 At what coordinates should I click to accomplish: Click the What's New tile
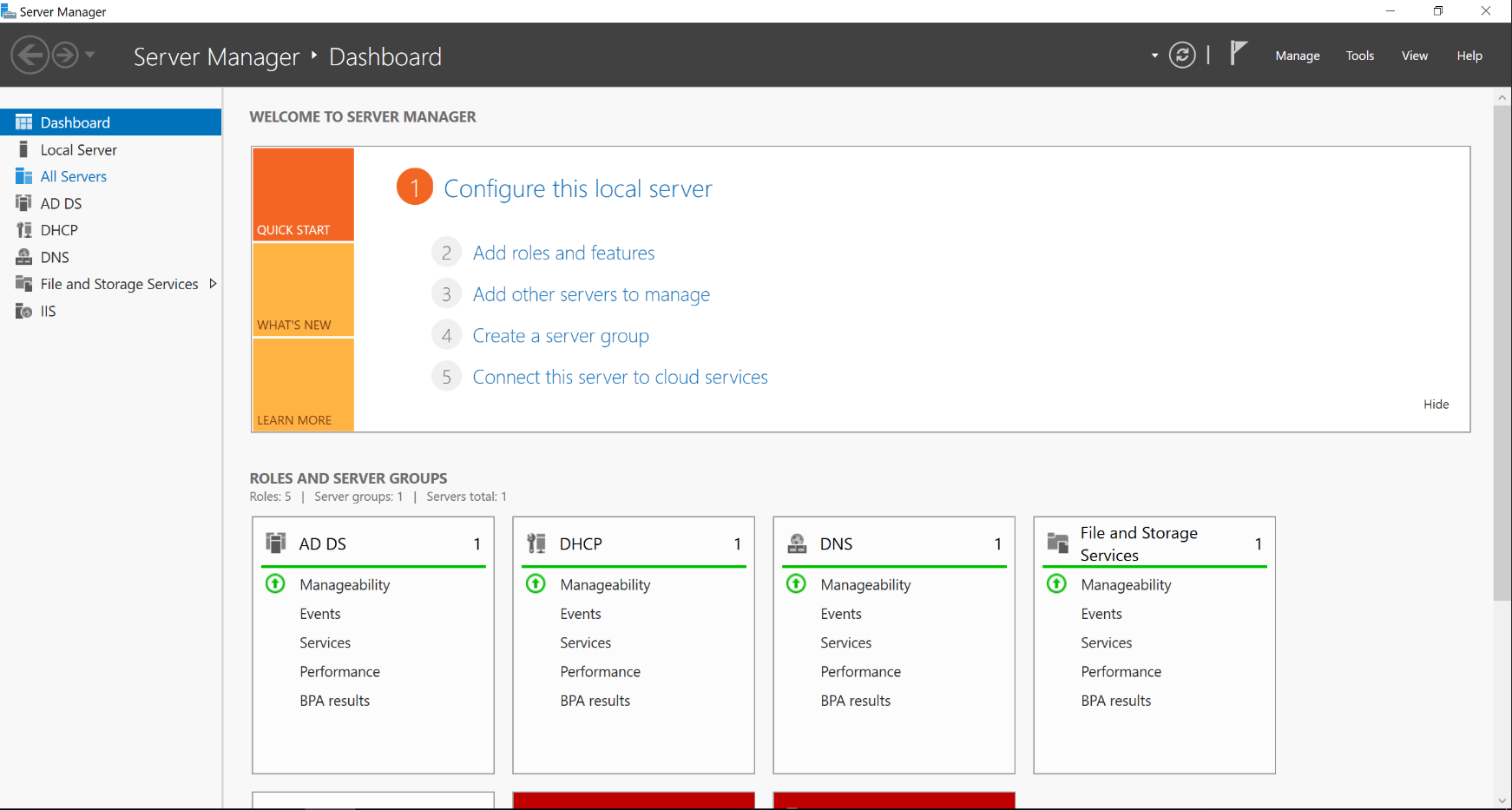(303, 290)
